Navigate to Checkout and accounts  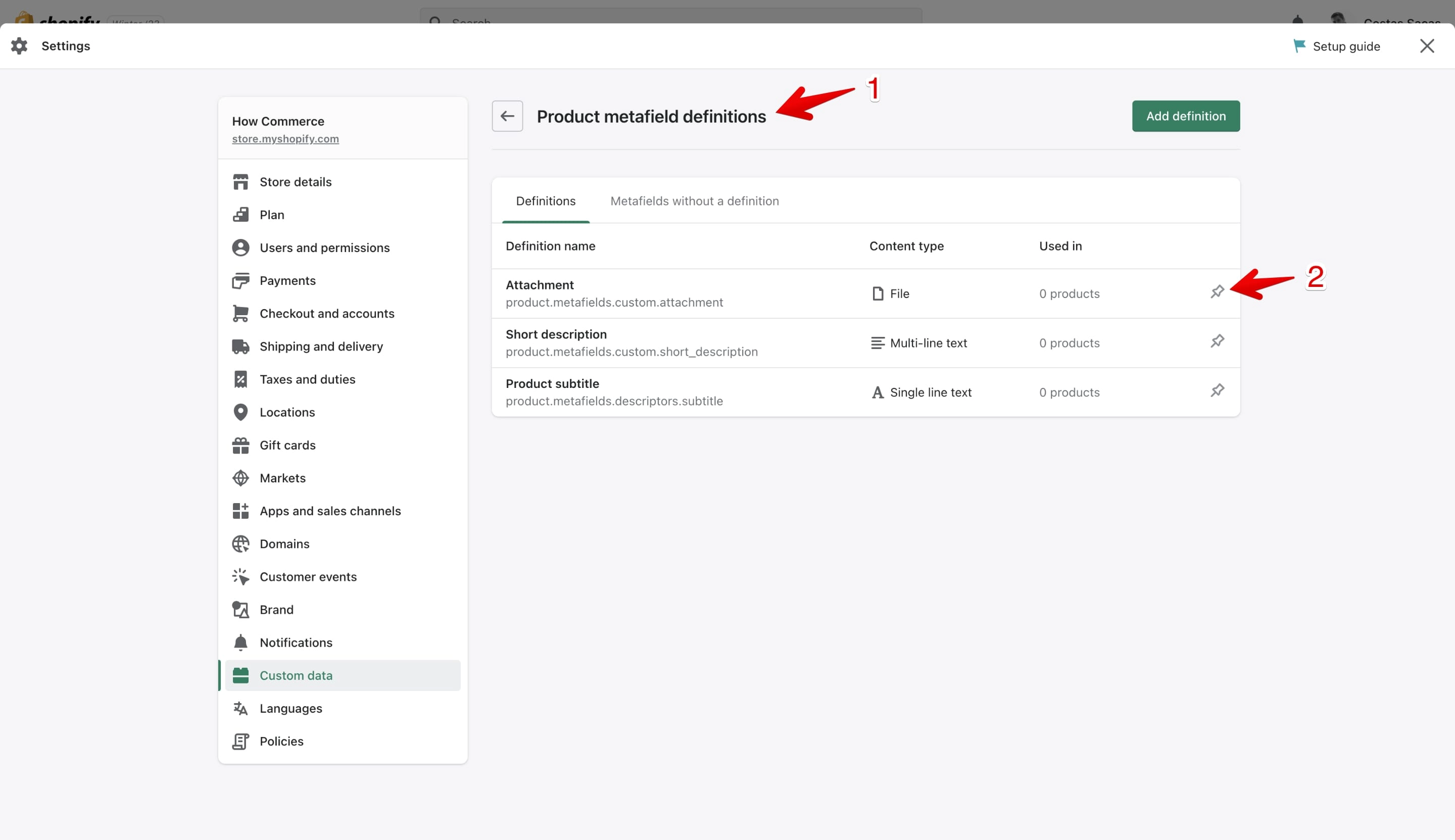(343, 313)
